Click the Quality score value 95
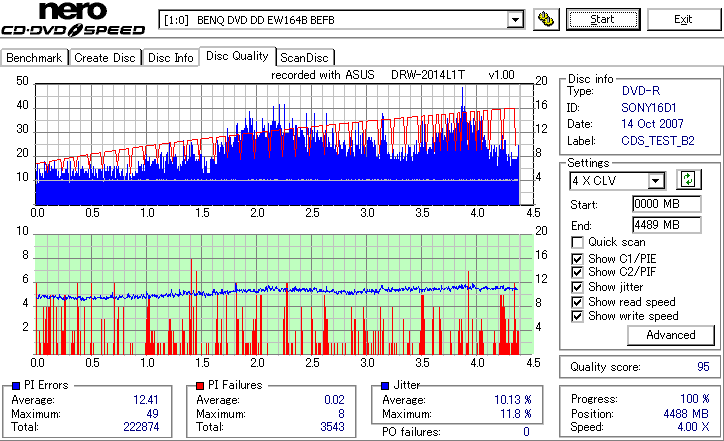724x441 pixels. (x=703, y=367)
